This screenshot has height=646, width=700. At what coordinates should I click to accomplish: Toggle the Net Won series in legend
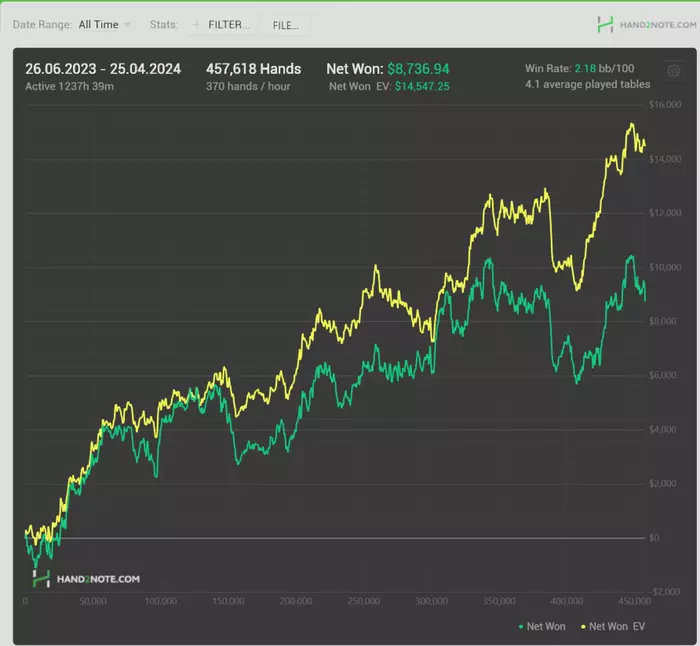(x=546, y=626)
